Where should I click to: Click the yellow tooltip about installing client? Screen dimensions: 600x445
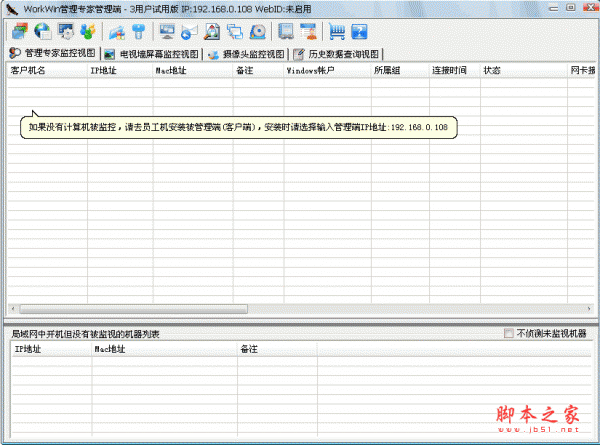pos(239,127)
